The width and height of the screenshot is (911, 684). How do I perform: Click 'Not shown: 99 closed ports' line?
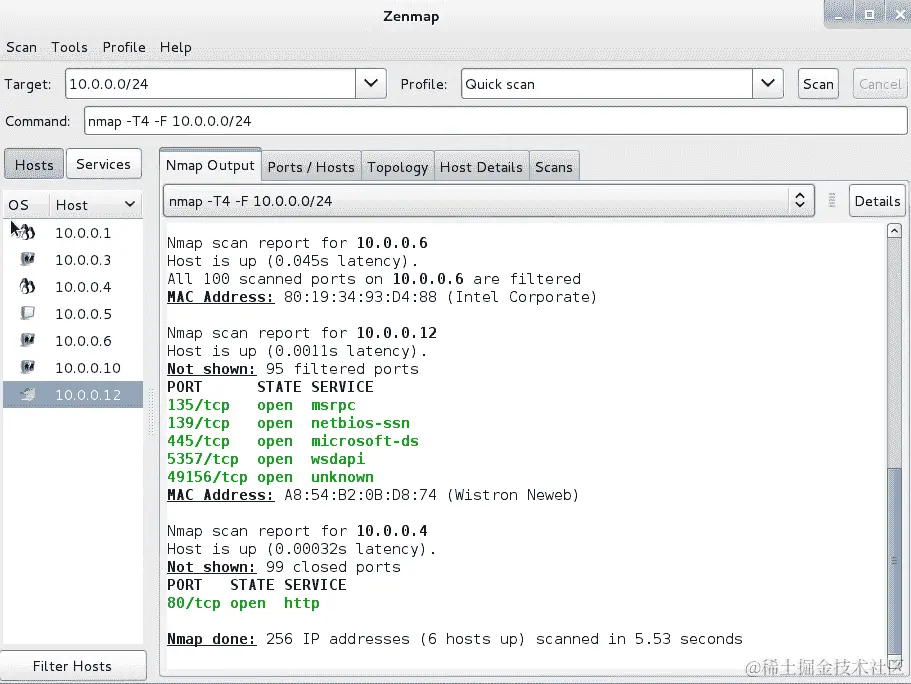tap(284, 567)
